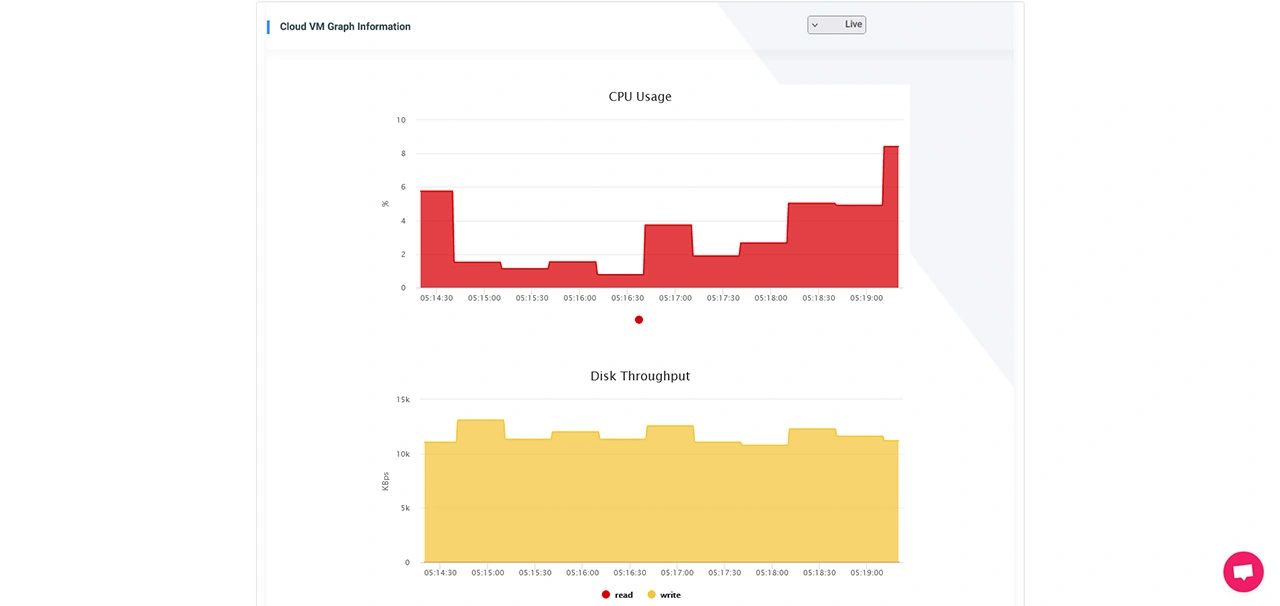Toggle the write series legend label
Viewport: 1280px width, 606px height.
(x=670, y=595)
